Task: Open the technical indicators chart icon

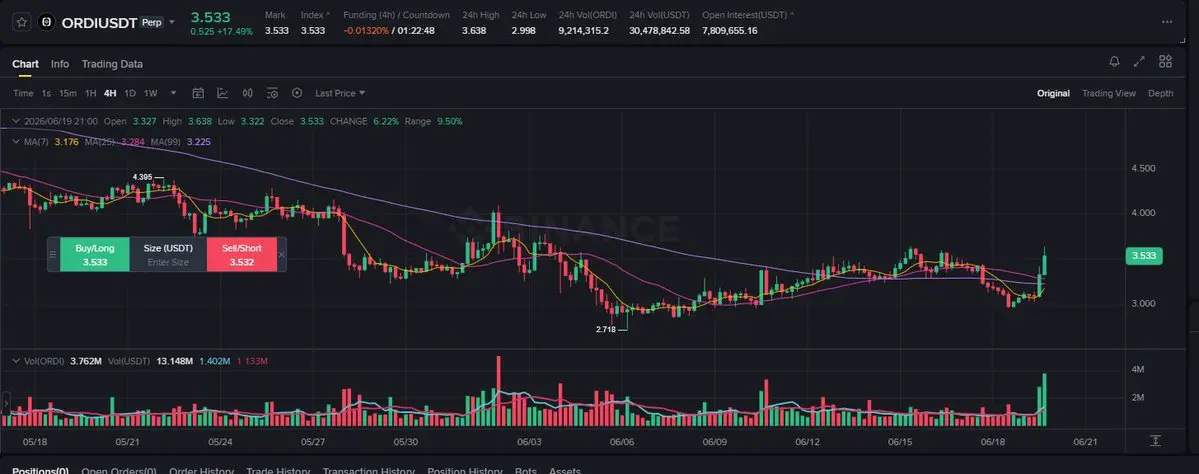Action: (x=223, y=93)
